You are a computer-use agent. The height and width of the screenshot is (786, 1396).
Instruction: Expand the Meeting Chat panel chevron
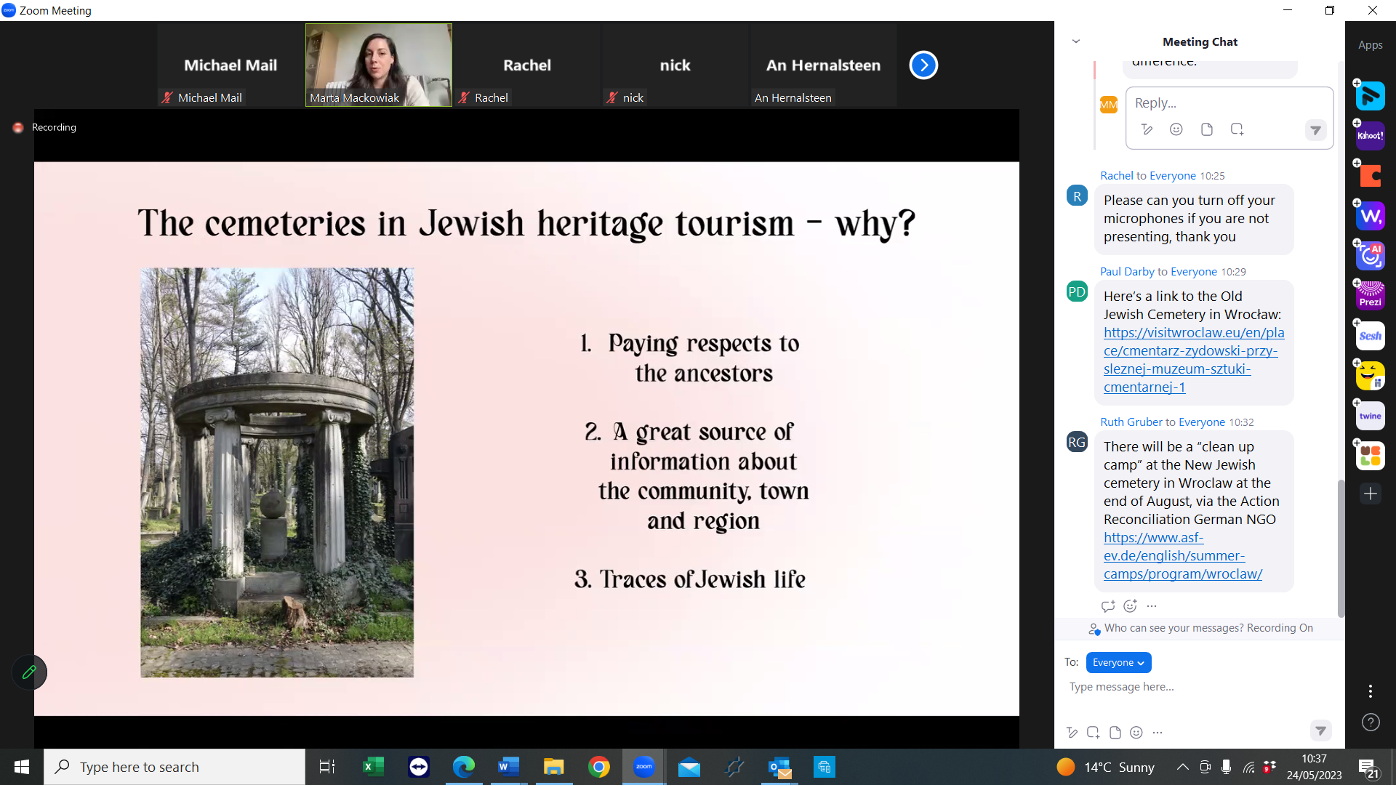coord(1075,41)
